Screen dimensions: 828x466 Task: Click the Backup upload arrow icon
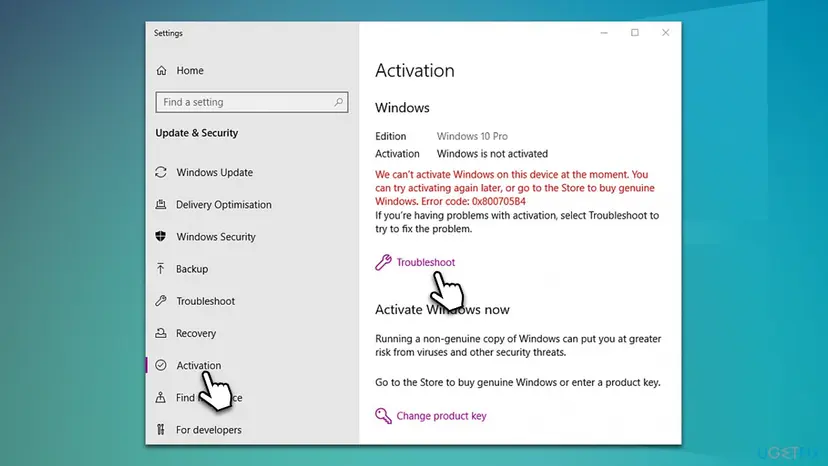pos(161,268)
